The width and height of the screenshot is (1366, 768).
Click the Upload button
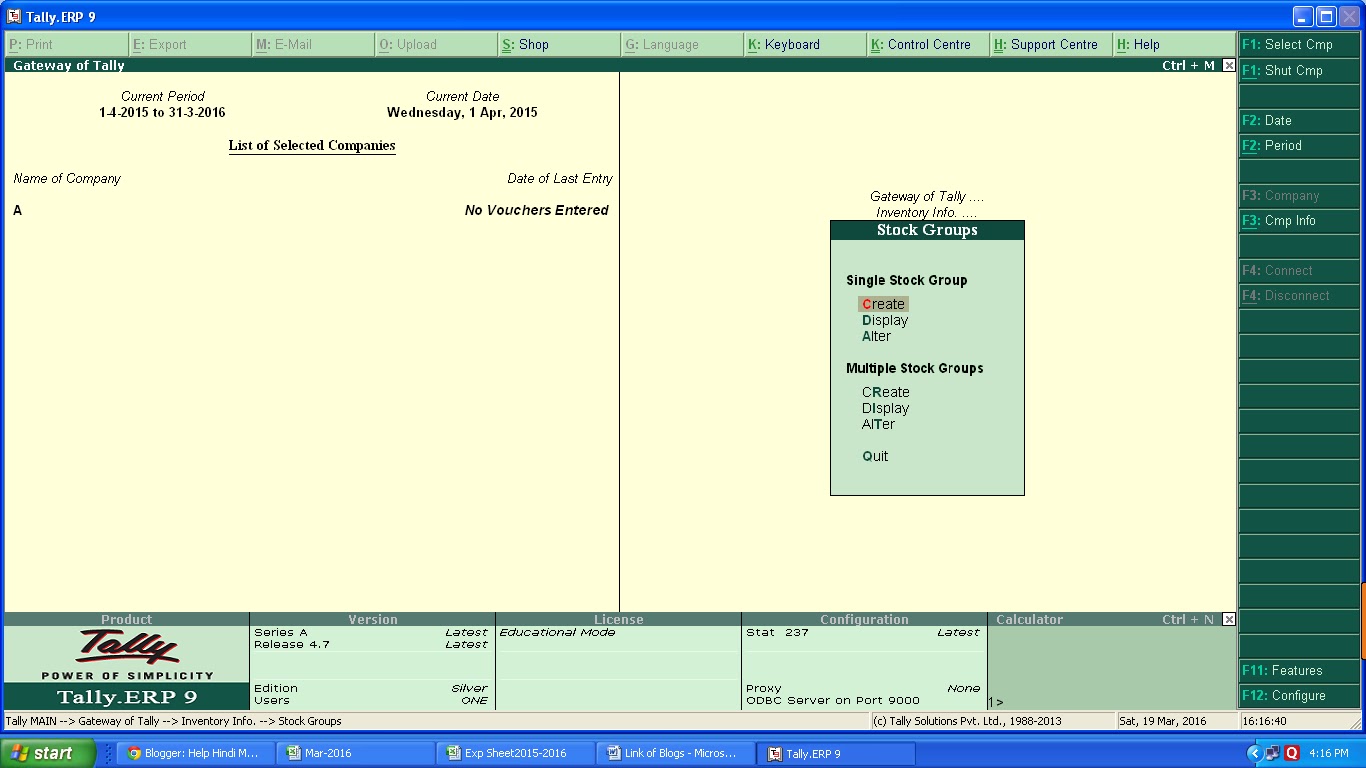(x=436, y=45)
